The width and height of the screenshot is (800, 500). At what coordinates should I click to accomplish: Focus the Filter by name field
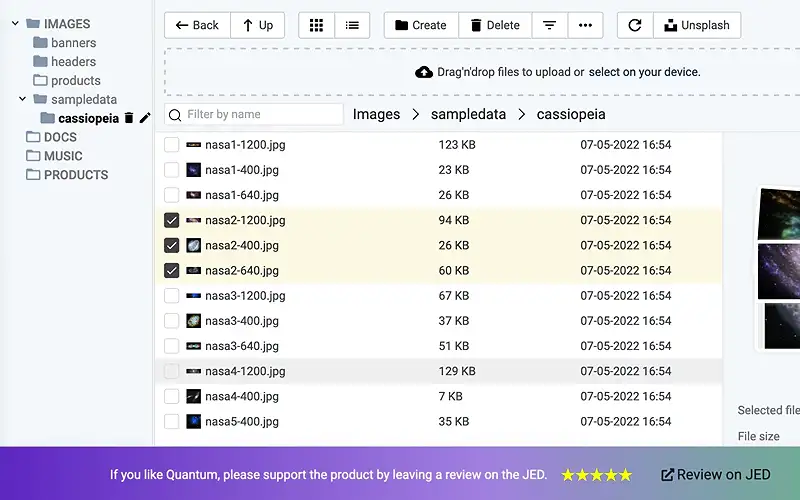click(x=254, y=114)
